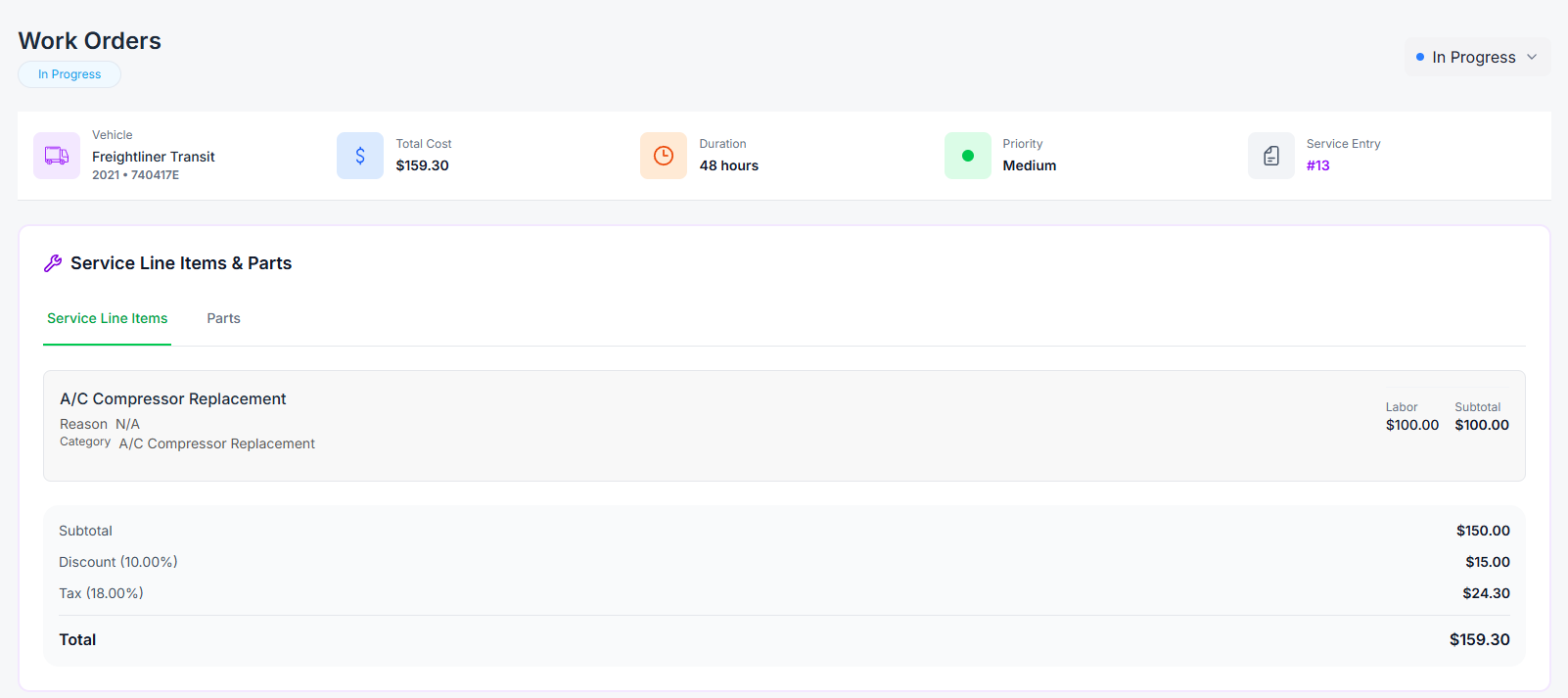Image resolution: width=1568 pixels, height=698 pixels.
Task: Click the service entry document icon
Action: pyautogui.click(x=1270, y=156)
